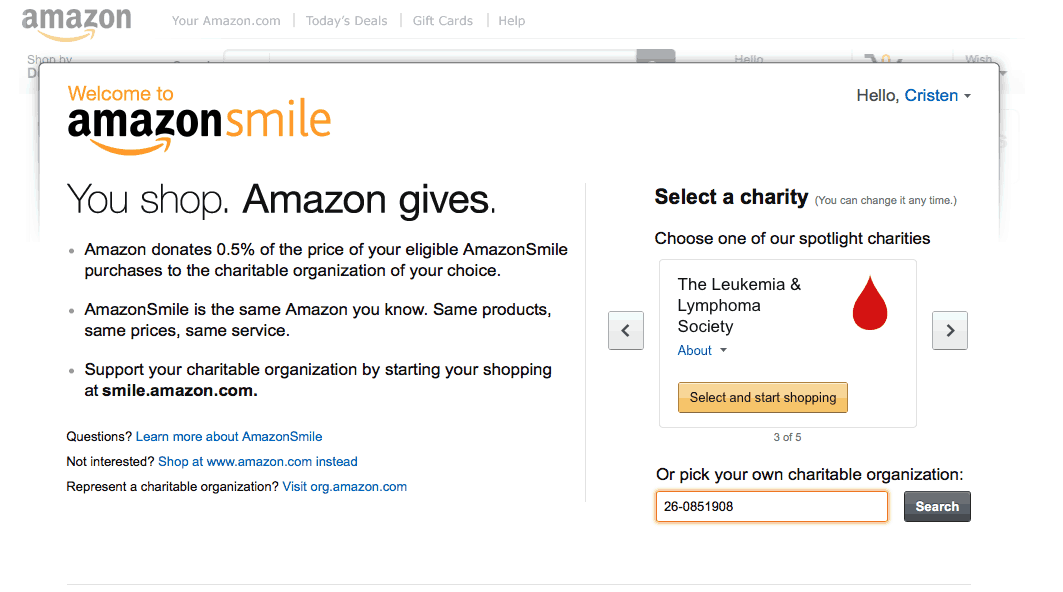This screenshot has width=1063, height=592.
Task: Select The Leukemia & Lymphoma Society title
Action: [x=739, y=305]
